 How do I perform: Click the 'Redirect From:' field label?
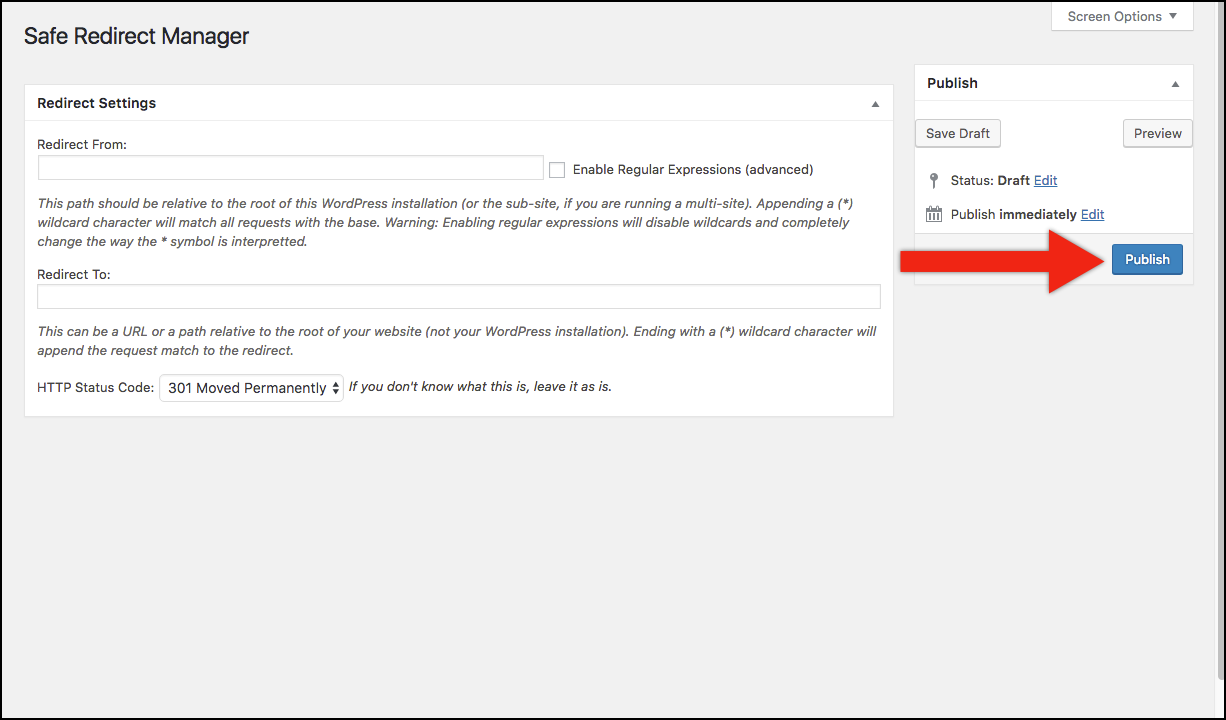pos(82,144)
